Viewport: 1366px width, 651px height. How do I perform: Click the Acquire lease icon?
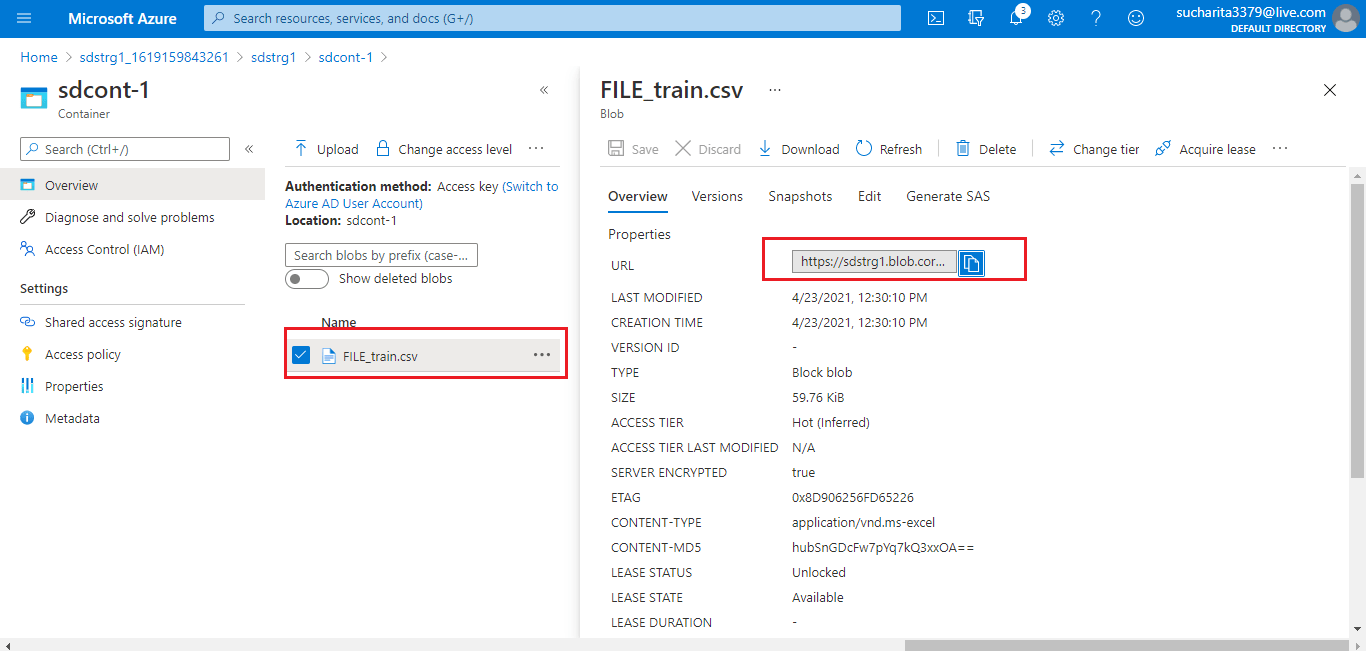tap(1163, 149)
